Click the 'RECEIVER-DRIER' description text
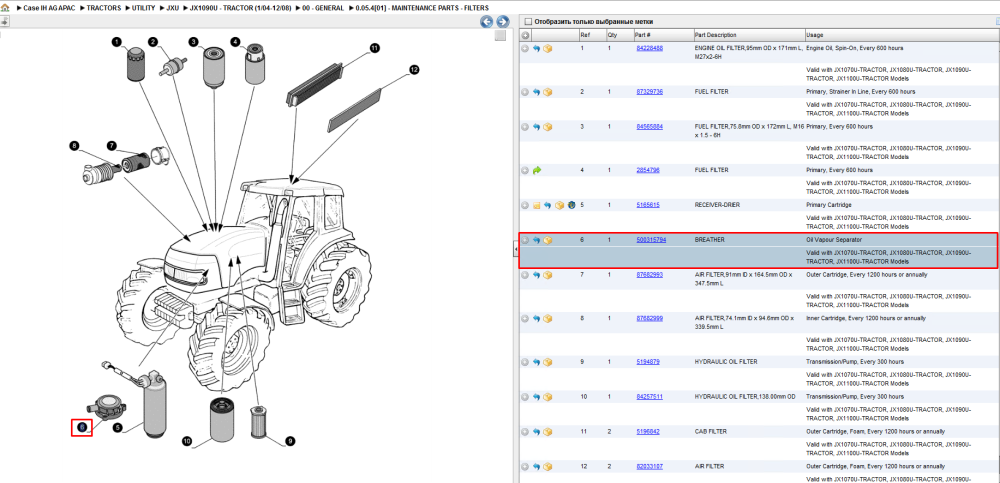The image size is (1000, 483). pos(716,205)
